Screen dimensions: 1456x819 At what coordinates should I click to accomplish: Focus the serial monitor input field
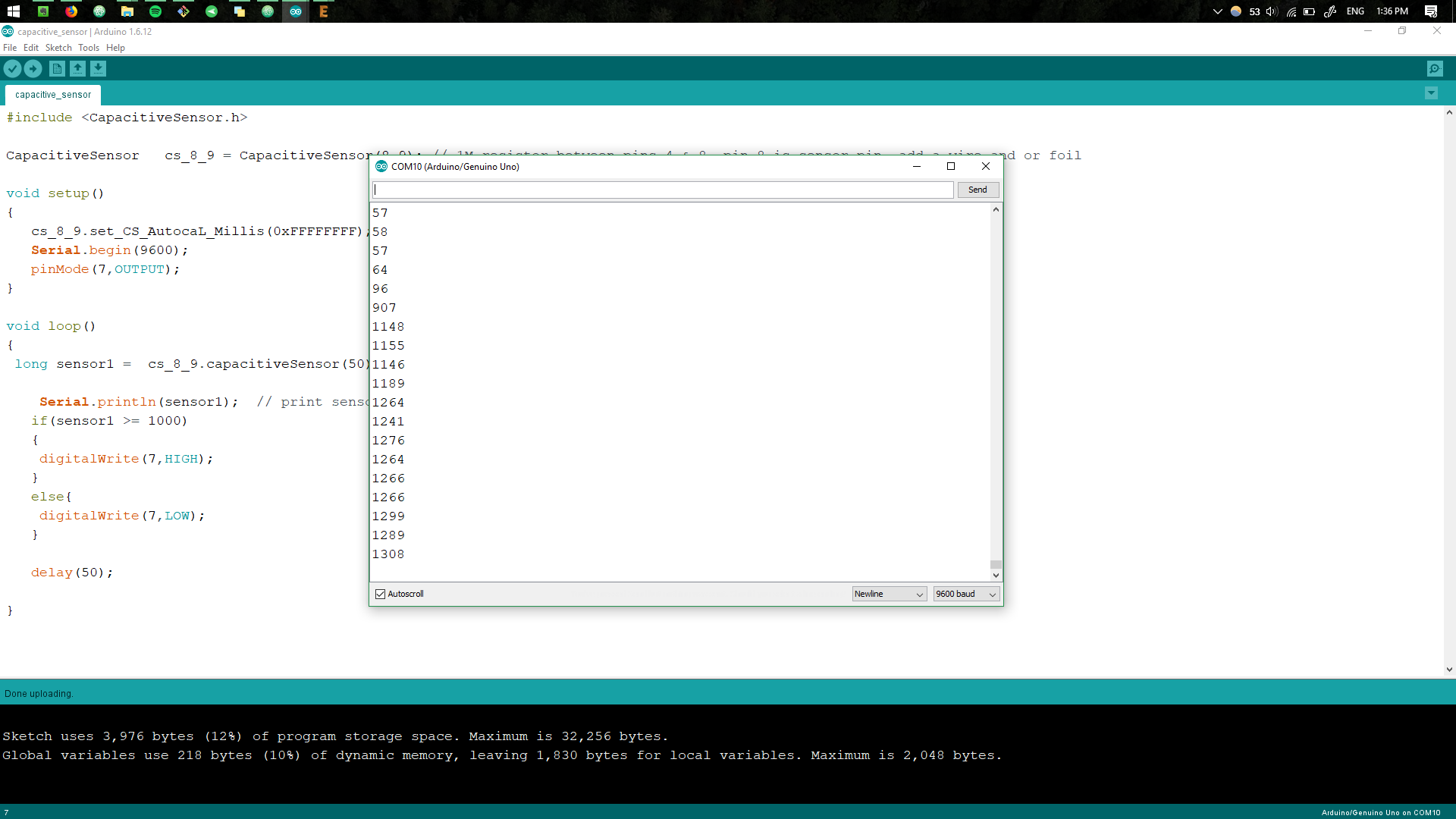click(x=663, y=190)
